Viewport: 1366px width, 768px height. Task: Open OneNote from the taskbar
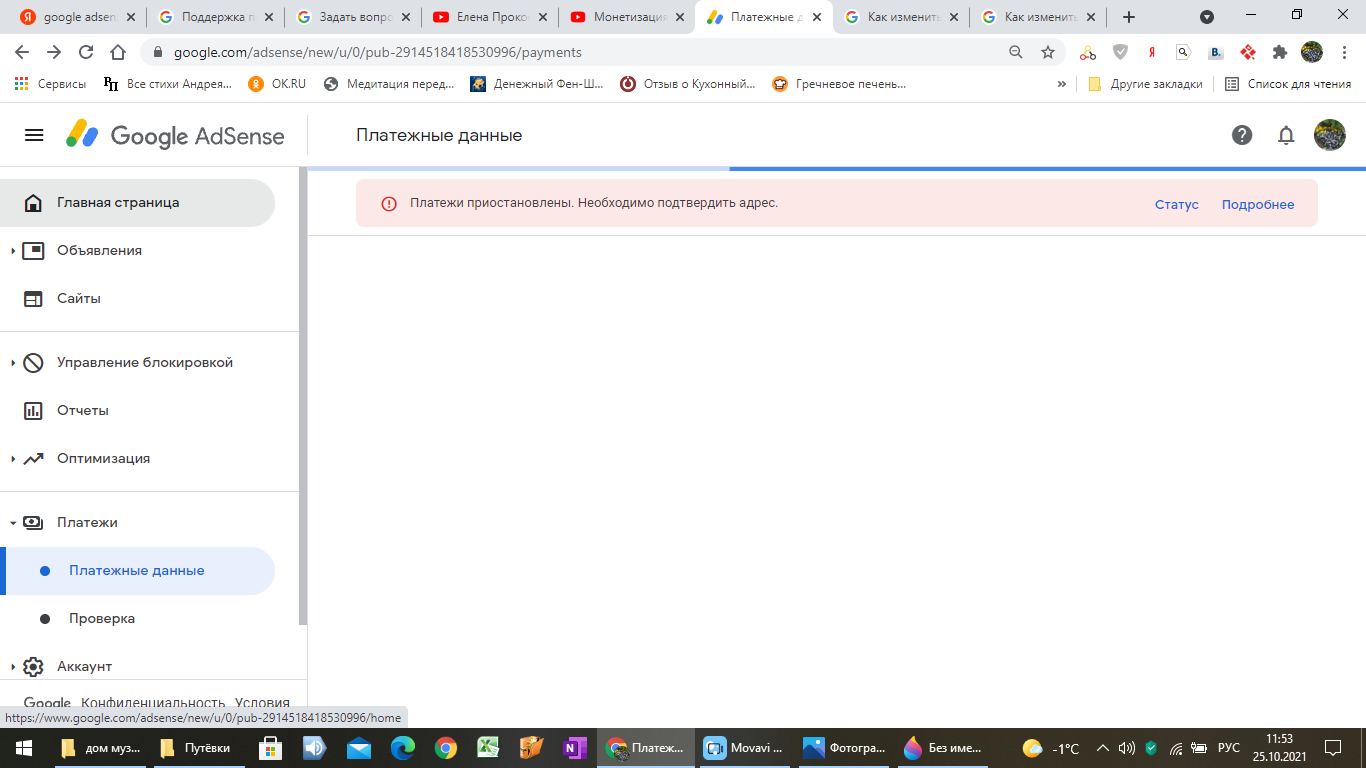pyautogui.click(x=575, y=748)
